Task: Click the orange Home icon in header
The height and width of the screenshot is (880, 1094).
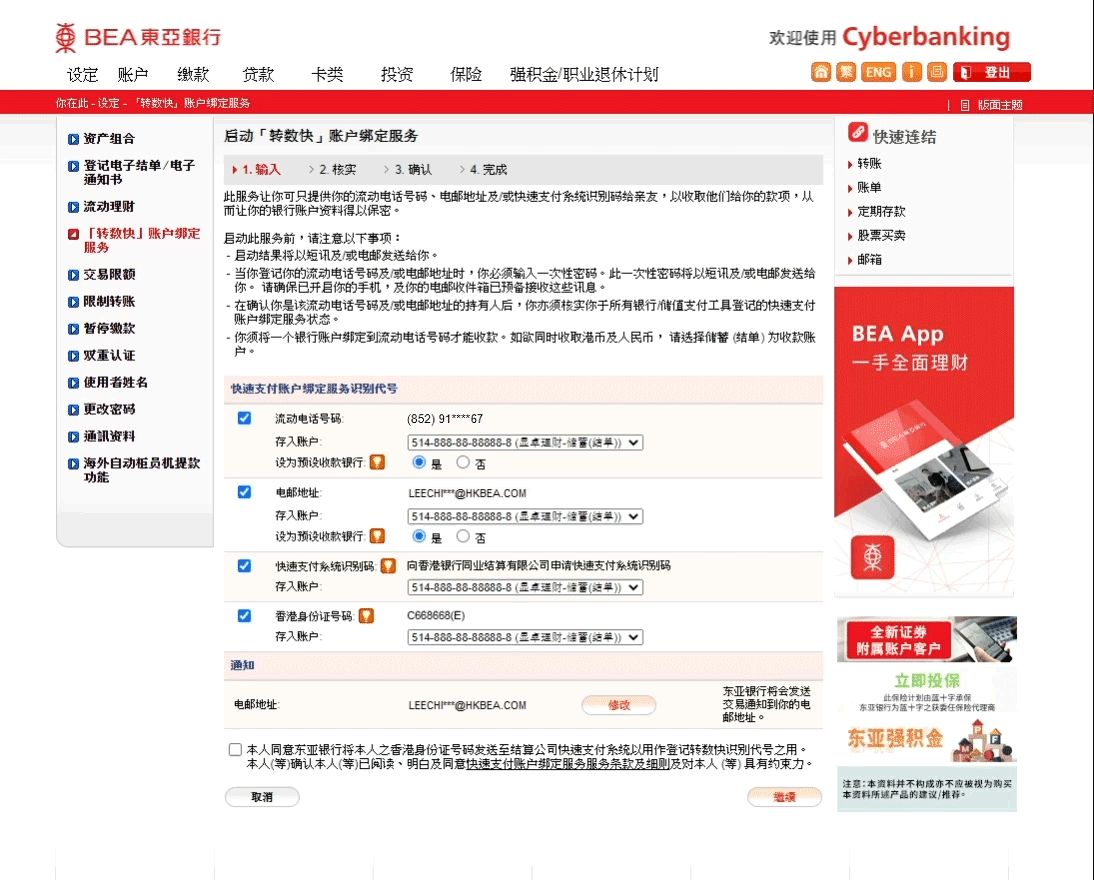Action: [x=820, y=72]
